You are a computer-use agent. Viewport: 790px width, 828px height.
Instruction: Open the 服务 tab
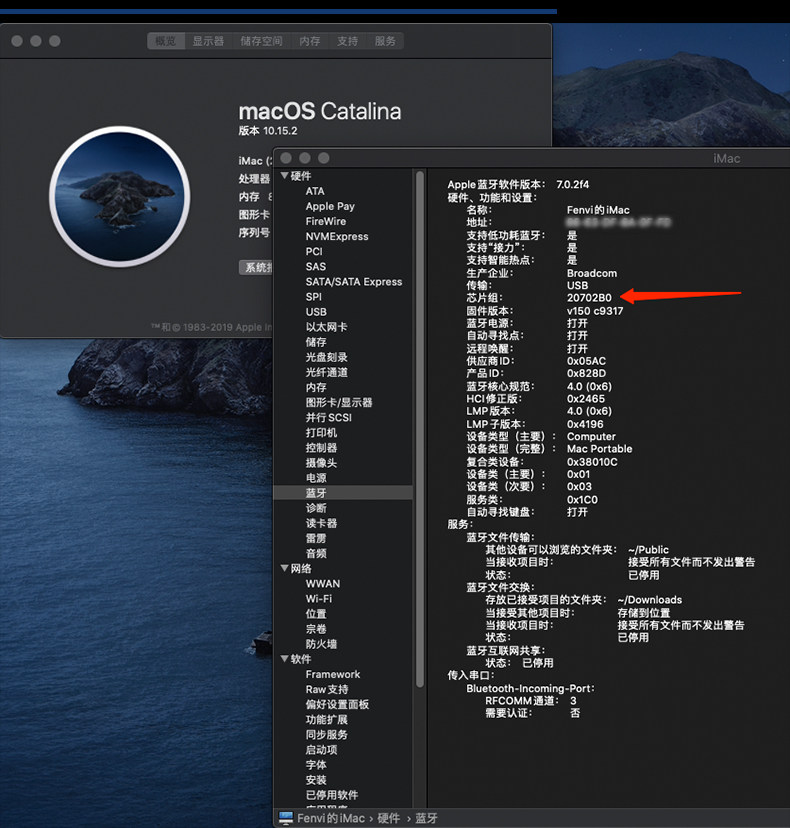coord(385,41)
